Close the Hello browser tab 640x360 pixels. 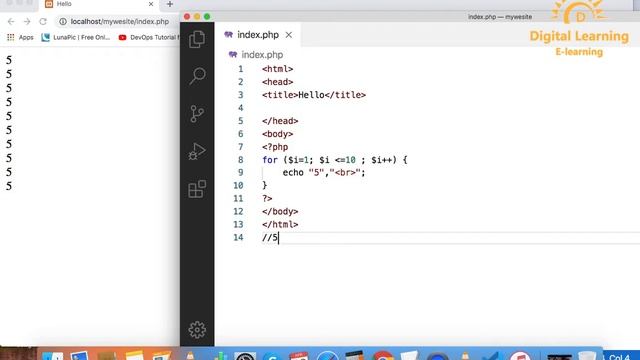151,4
